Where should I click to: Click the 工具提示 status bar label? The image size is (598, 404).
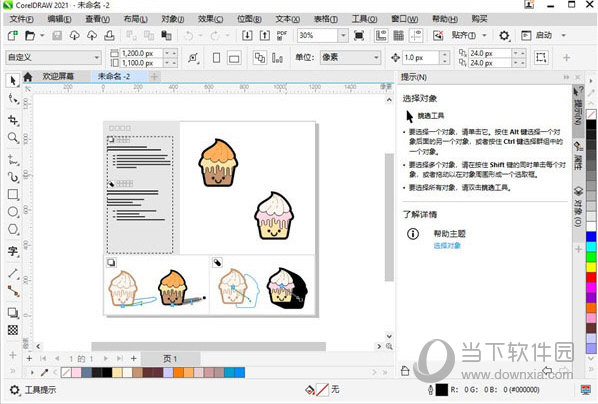click(x=40, y=390)
